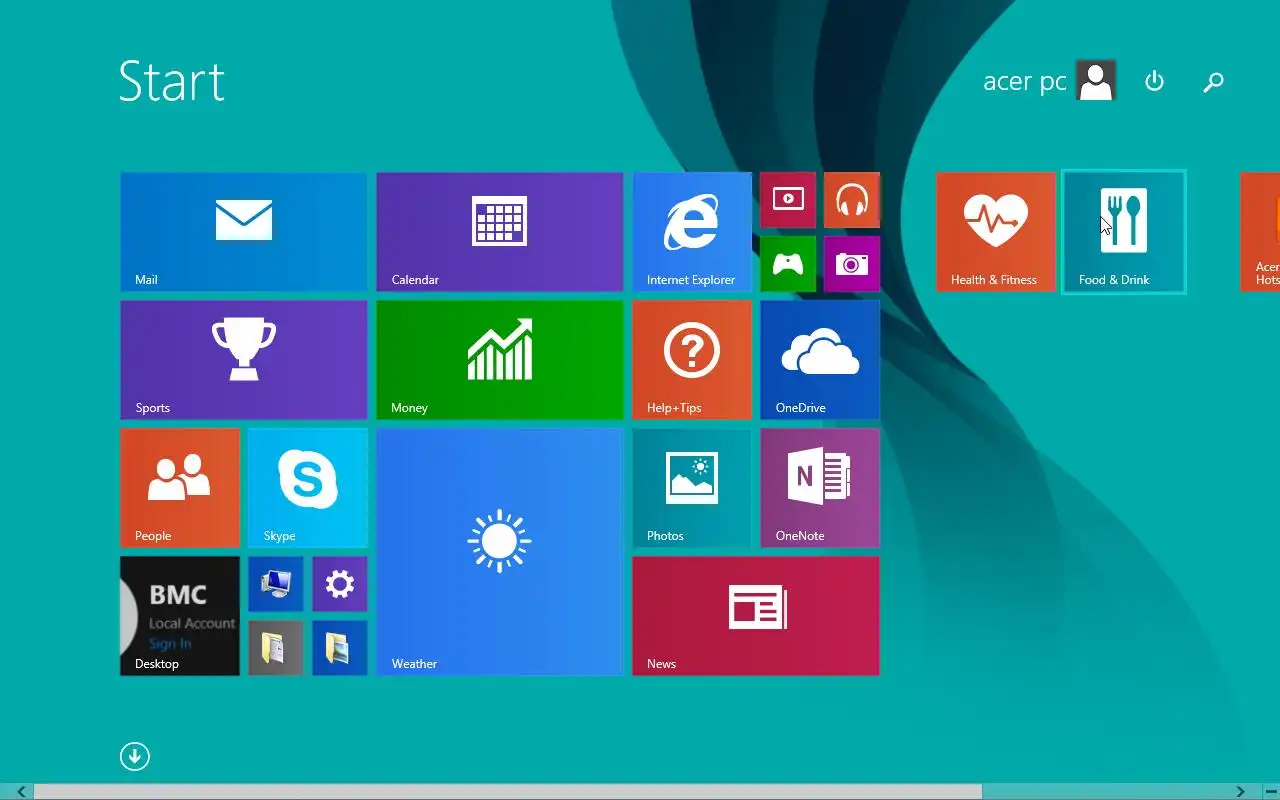Launch the People app tile
The width and height of the screenshot is (1280, 800).
coord(180,488)
